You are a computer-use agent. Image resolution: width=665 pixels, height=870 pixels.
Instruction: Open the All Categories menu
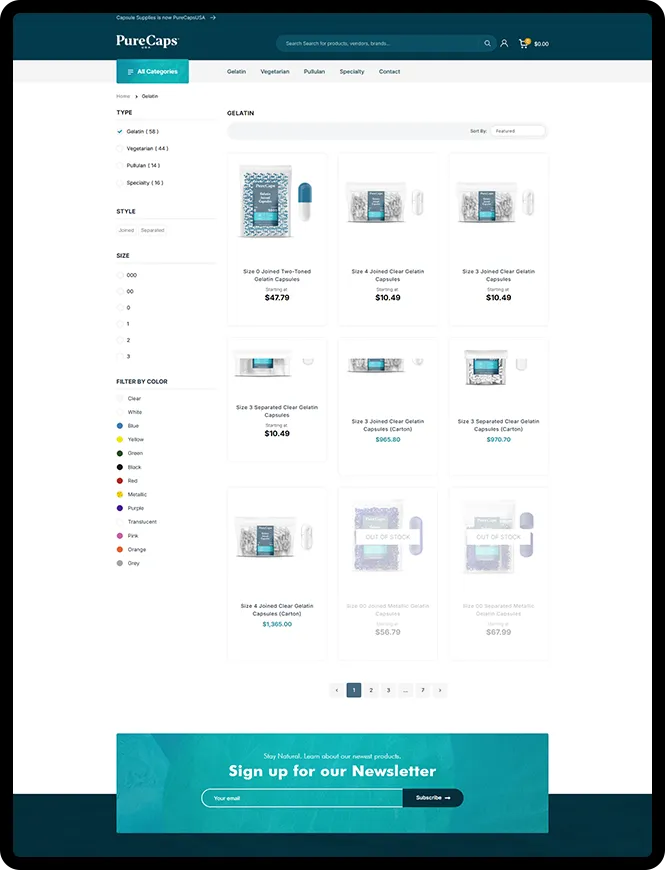(x=153, y=72)
